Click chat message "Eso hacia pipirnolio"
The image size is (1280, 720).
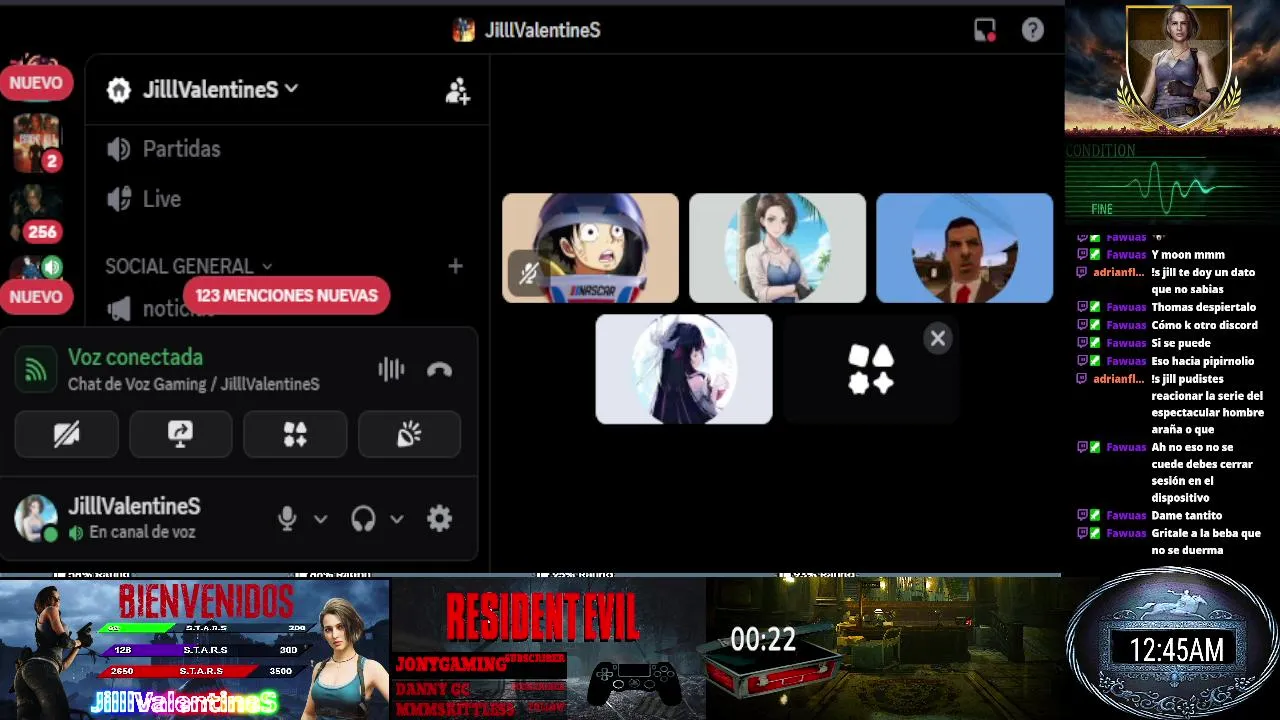(x=1202, y=361)
